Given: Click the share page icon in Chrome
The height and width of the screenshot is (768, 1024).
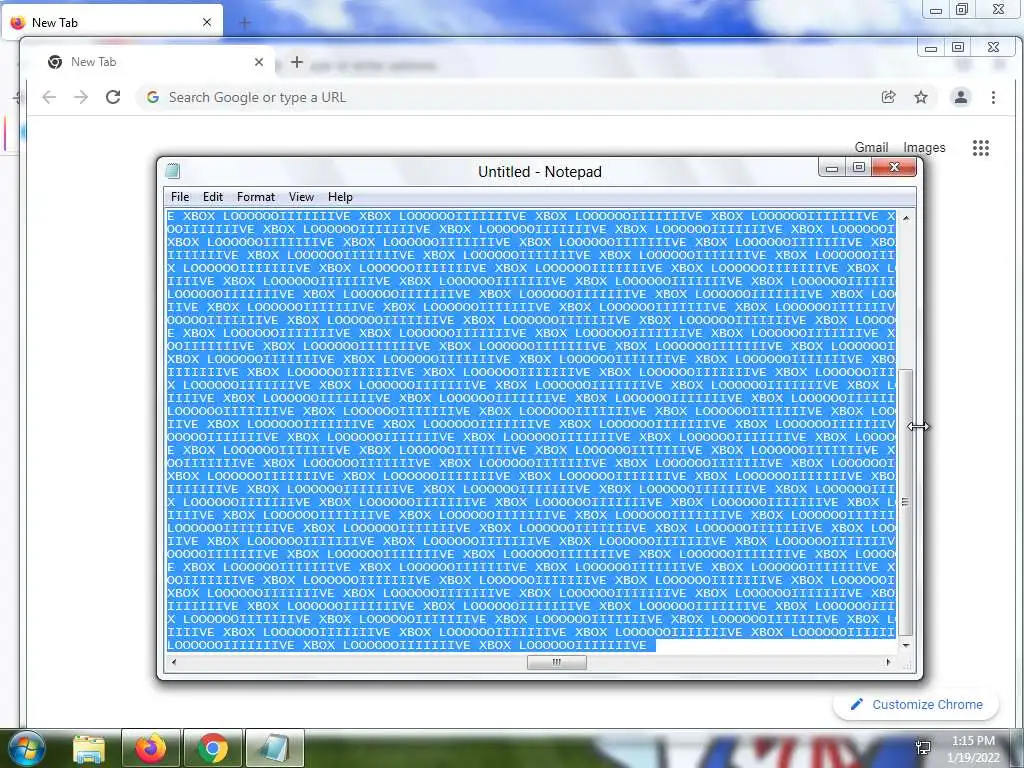Looking at the screenshot, I should point(888,97).
